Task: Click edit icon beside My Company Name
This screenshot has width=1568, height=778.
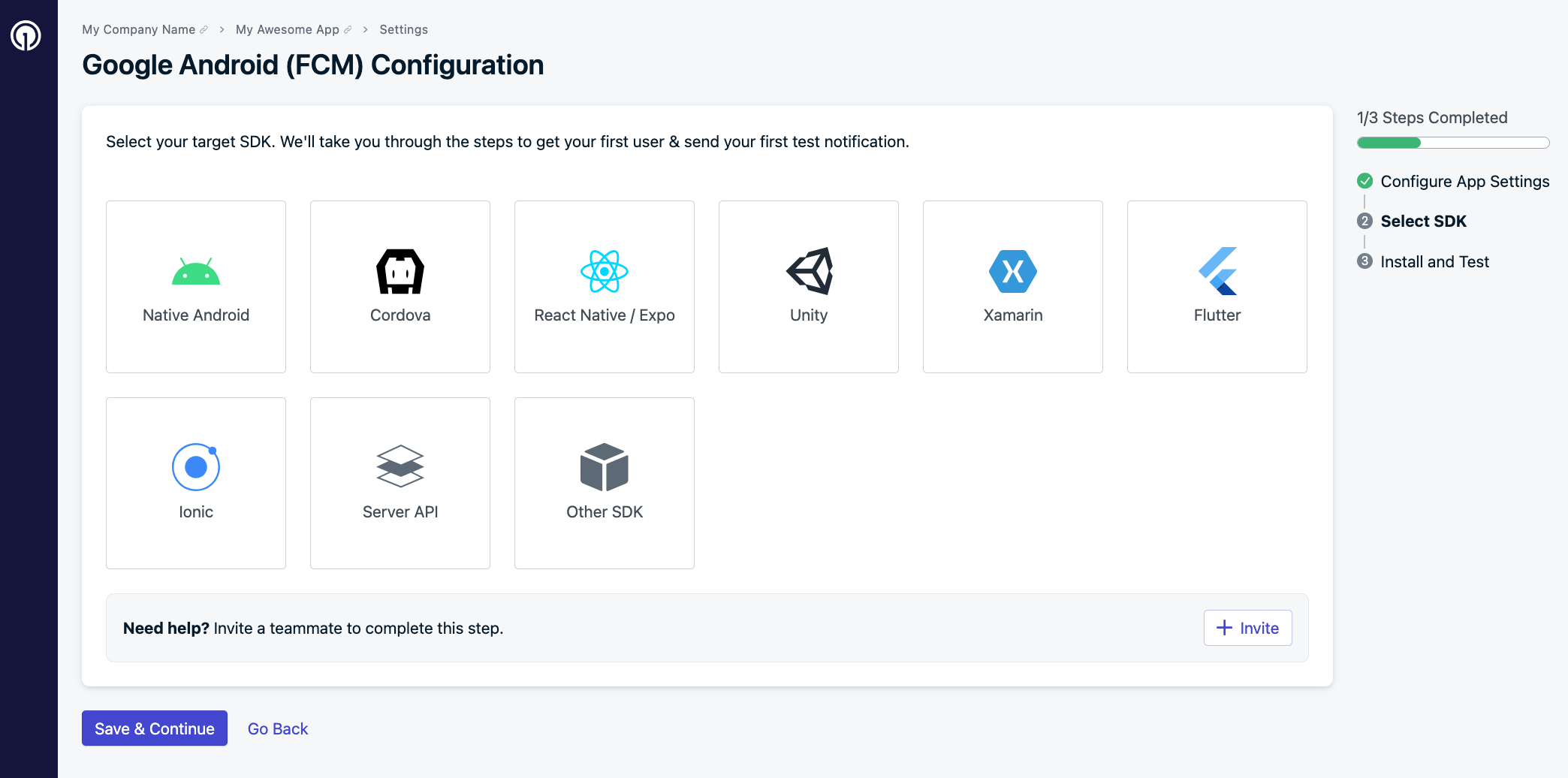Action: [x=204, y=30]
